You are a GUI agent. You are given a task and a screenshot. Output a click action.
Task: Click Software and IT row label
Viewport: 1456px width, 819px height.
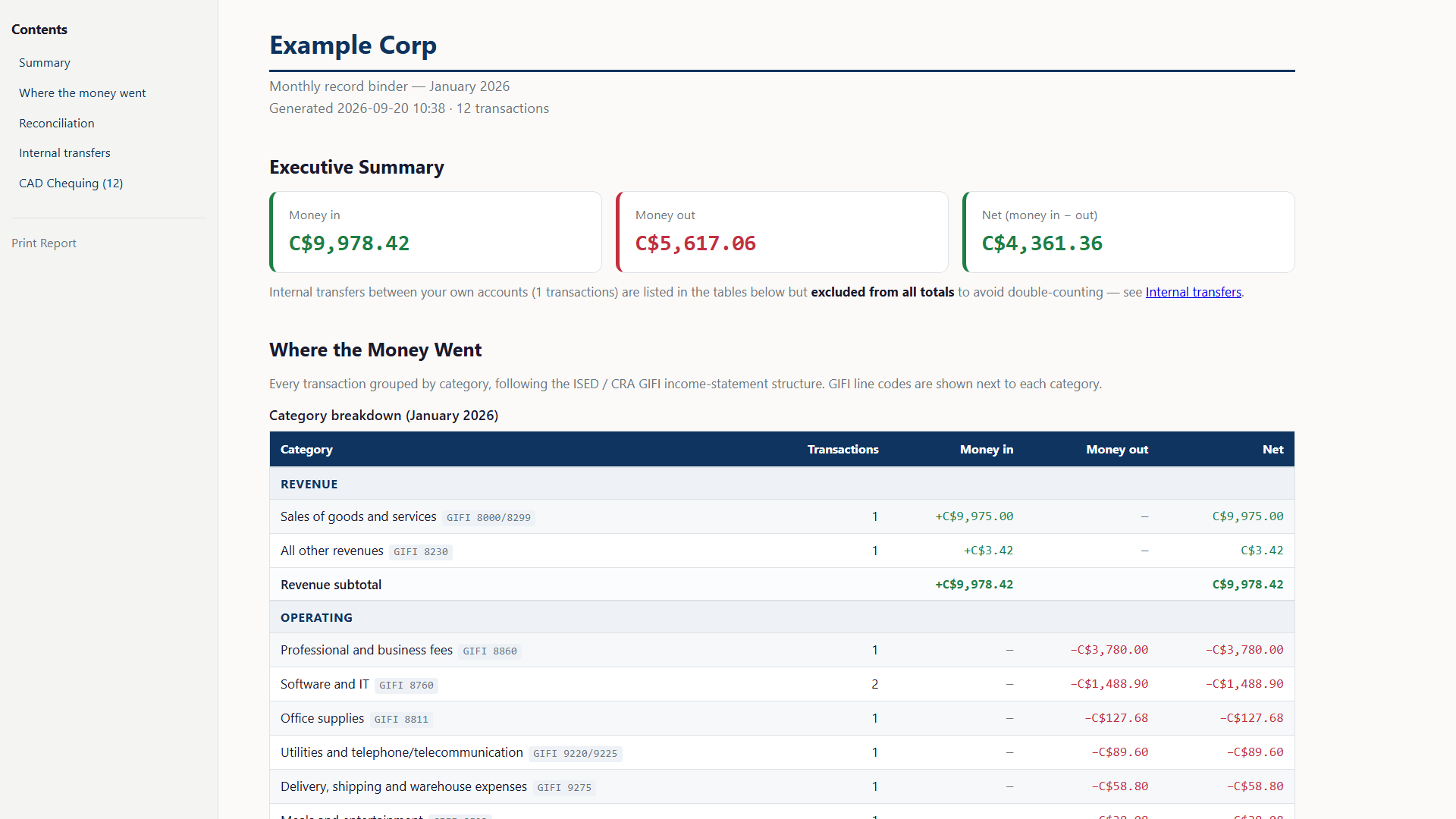325,684
